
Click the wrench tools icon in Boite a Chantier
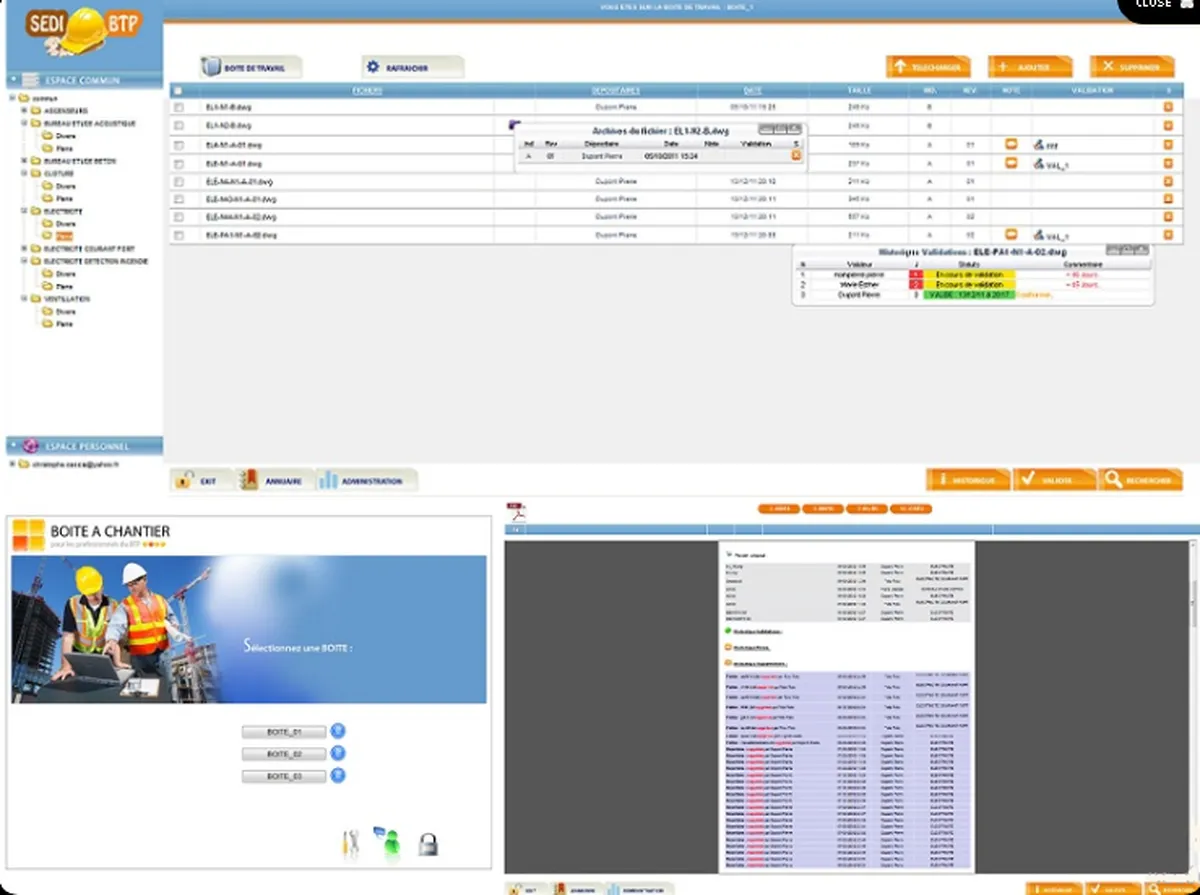[350, 845]
